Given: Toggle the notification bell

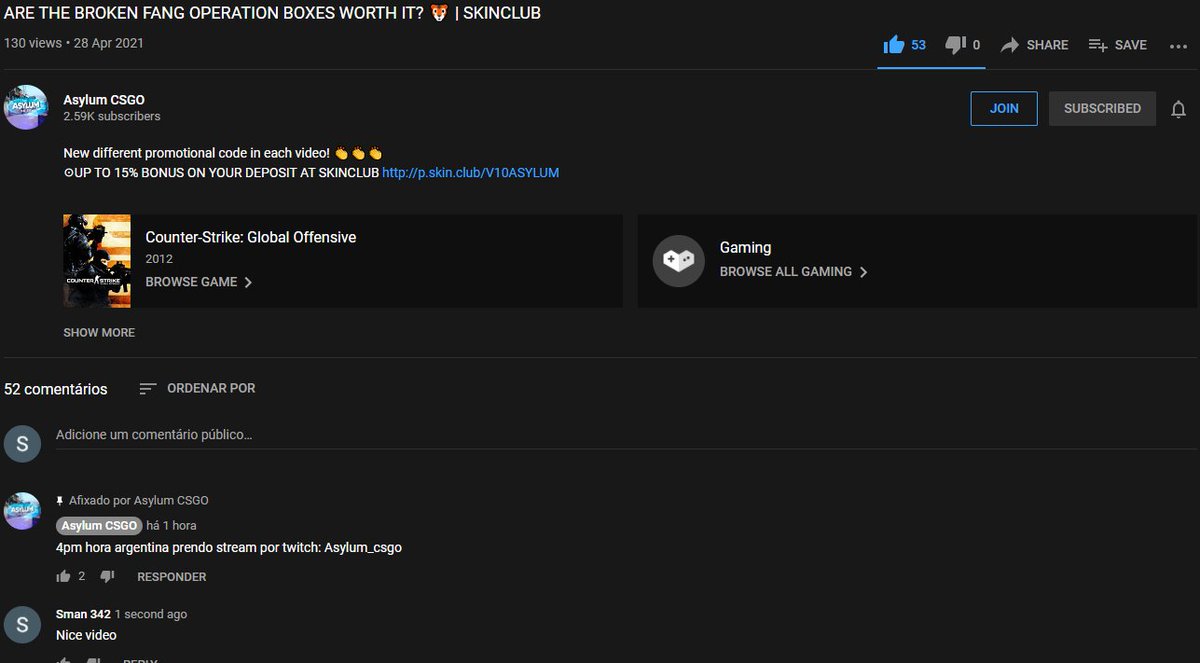Looking at the screenshot, I should (x=1178, y=109).
